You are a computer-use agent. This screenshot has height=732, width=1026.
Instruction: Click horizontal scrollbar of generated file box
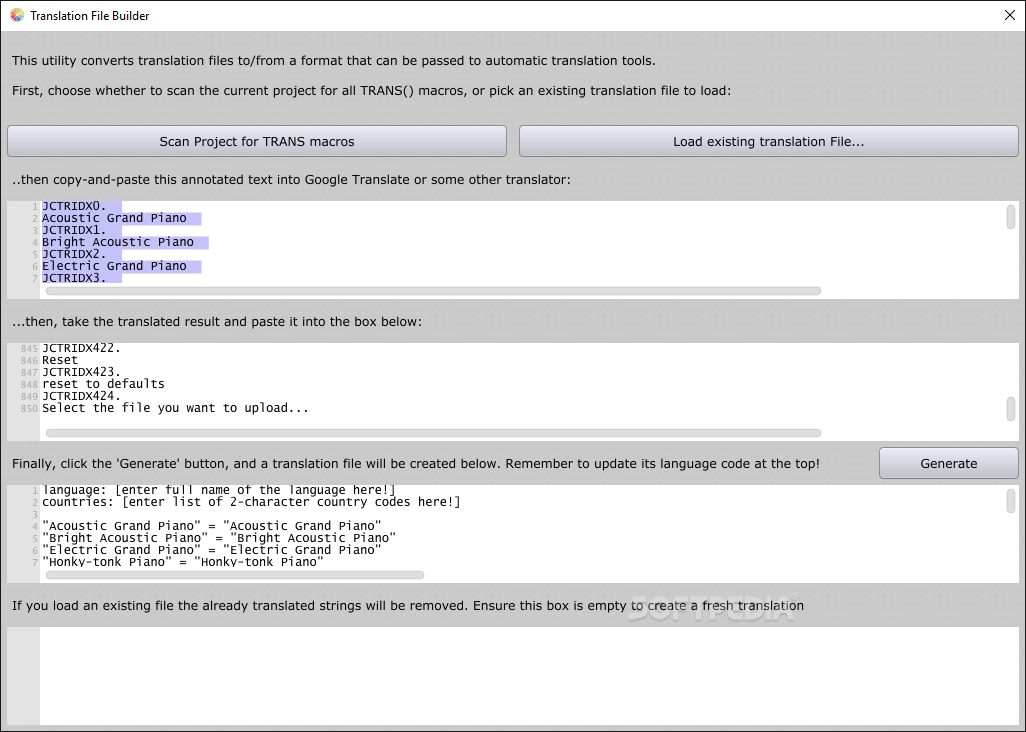[235, 575]
